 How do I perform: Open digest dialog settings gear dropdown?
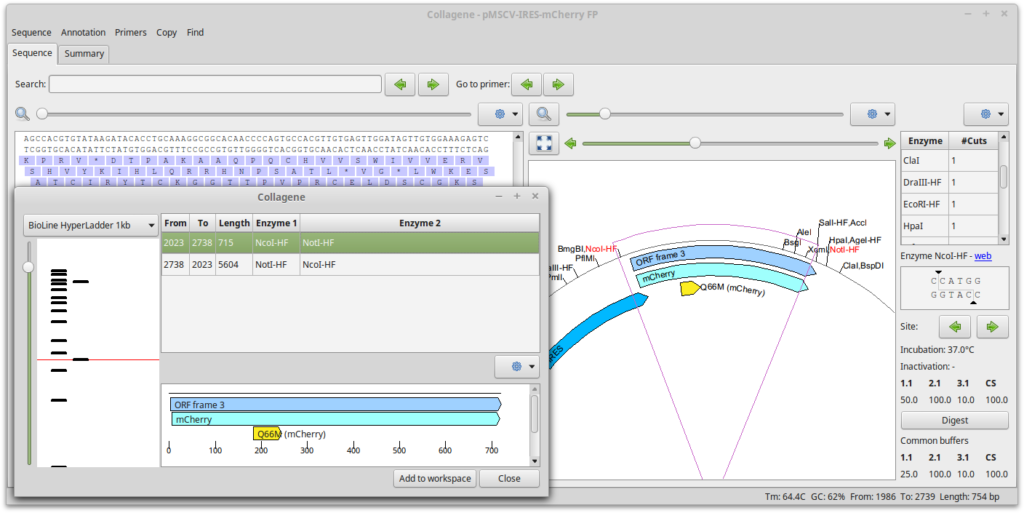[517, 367]
